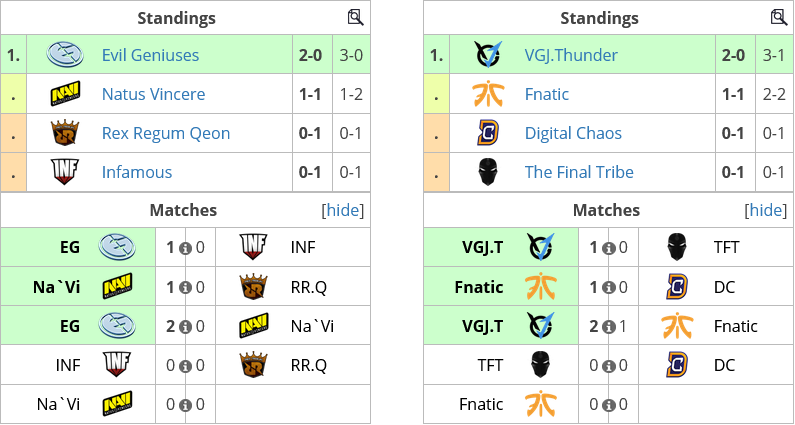Open match info icon for Na`Vi vs RR.Q
795x425 pixels.
coord(186,288)
